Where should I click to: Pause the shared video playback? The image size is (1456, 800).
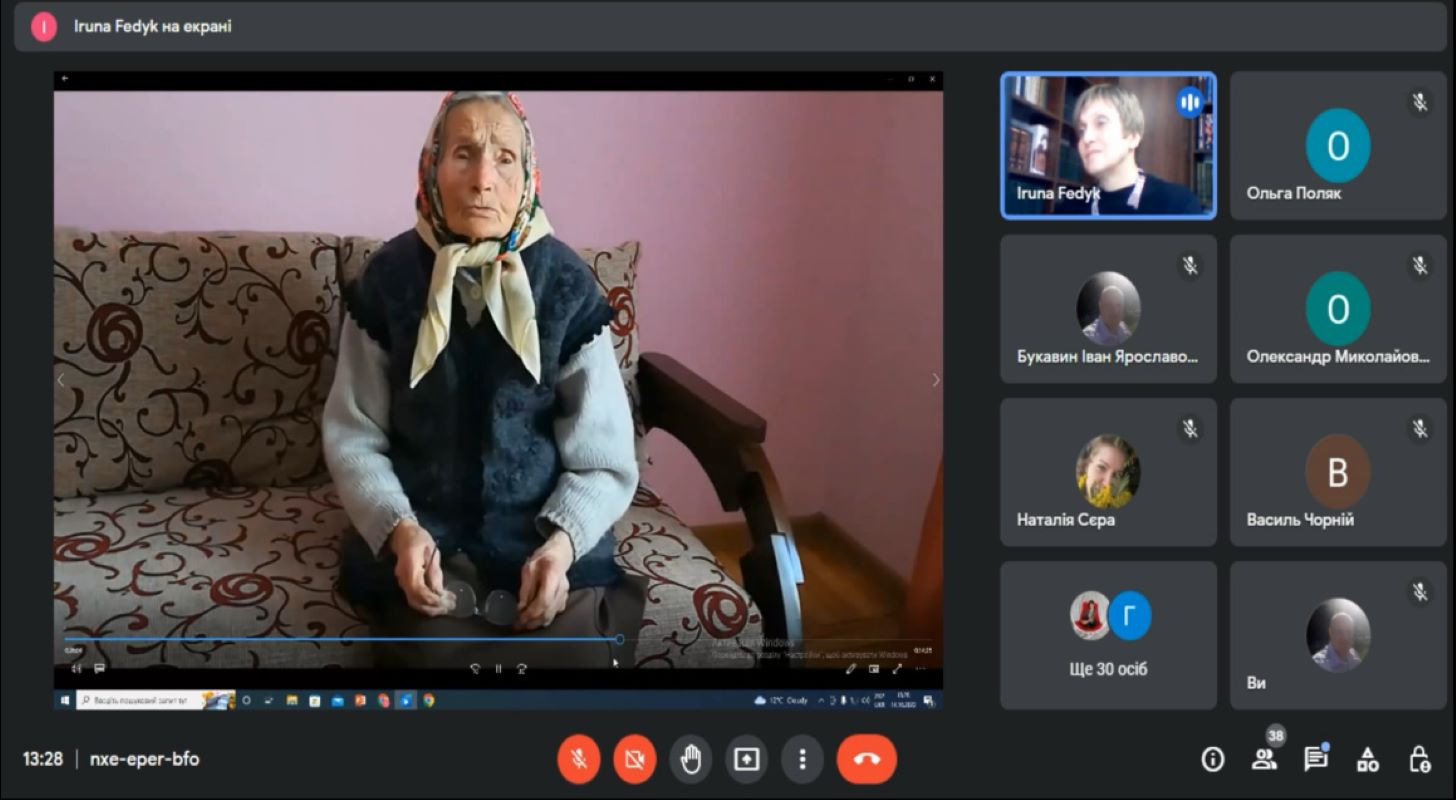tap(499, 669)
